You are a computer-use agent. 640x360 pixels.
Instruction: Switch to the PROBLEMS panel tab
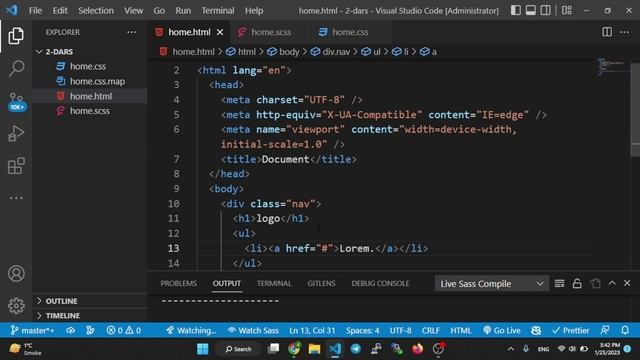click(x=178, y=283)
